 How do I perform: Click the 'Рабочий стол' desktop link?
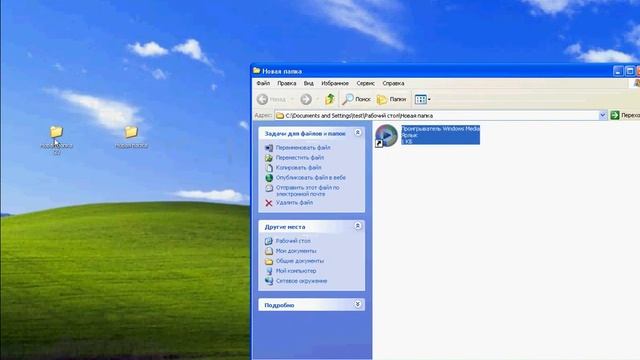(x=293, y=241)
